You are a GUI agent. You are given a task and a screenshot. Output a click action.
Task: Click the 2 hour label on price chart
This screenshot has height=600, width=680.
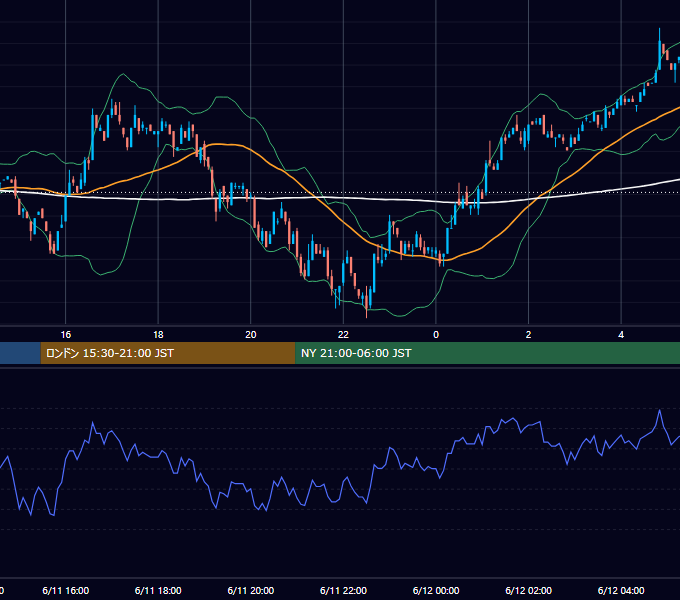coord(528,335)
